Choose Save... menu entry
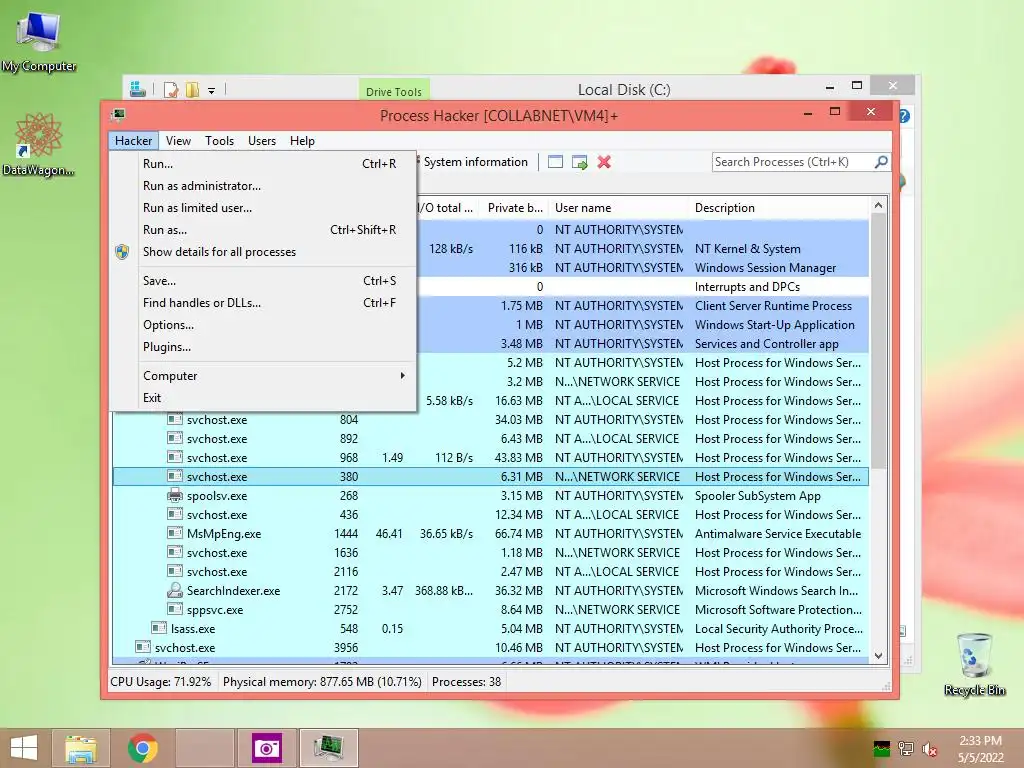This screenshot has height=768, width=1024. click(263, 281)
